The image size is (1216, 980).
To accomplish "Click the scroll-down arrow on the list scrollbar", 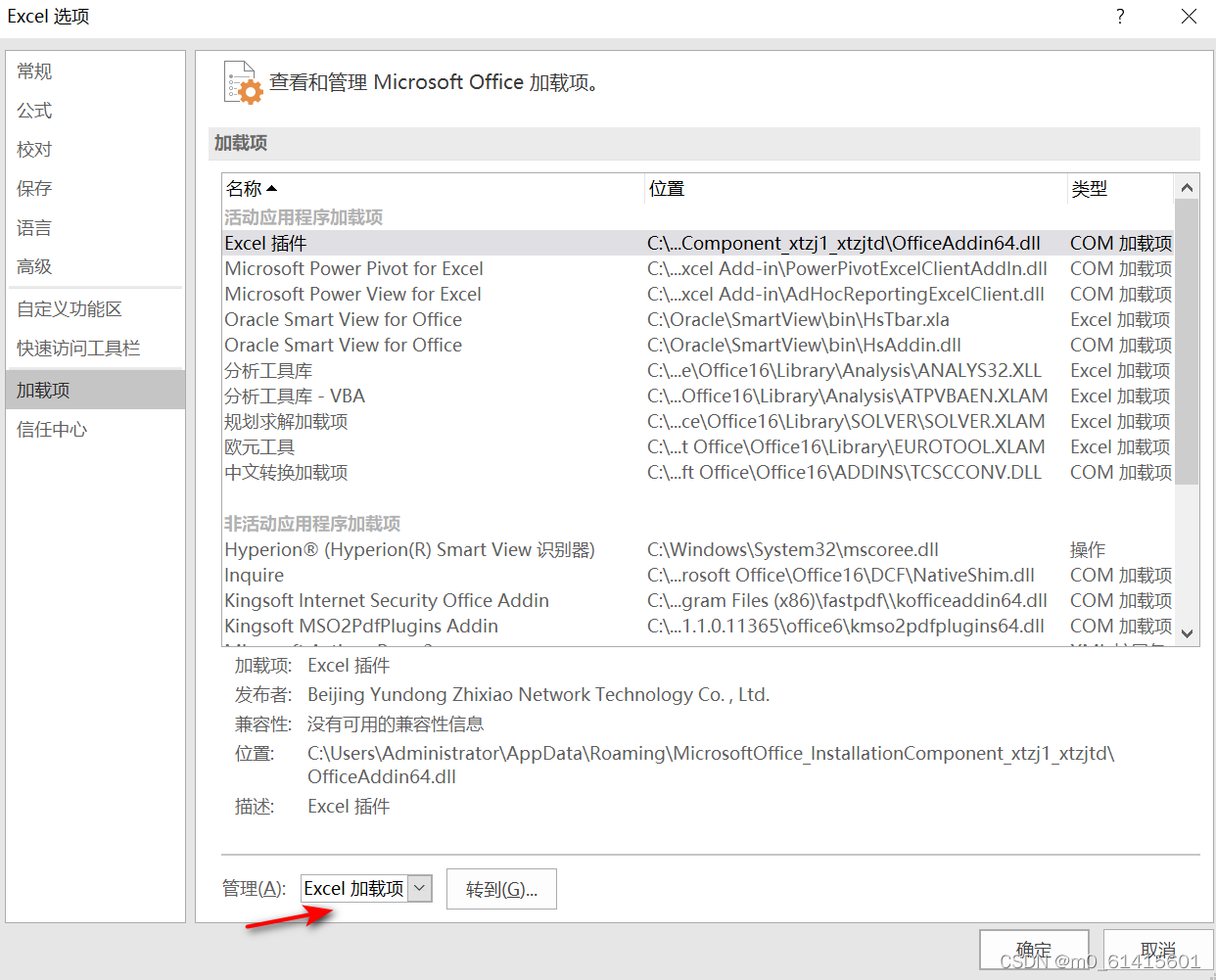I will click(1186, 633).
